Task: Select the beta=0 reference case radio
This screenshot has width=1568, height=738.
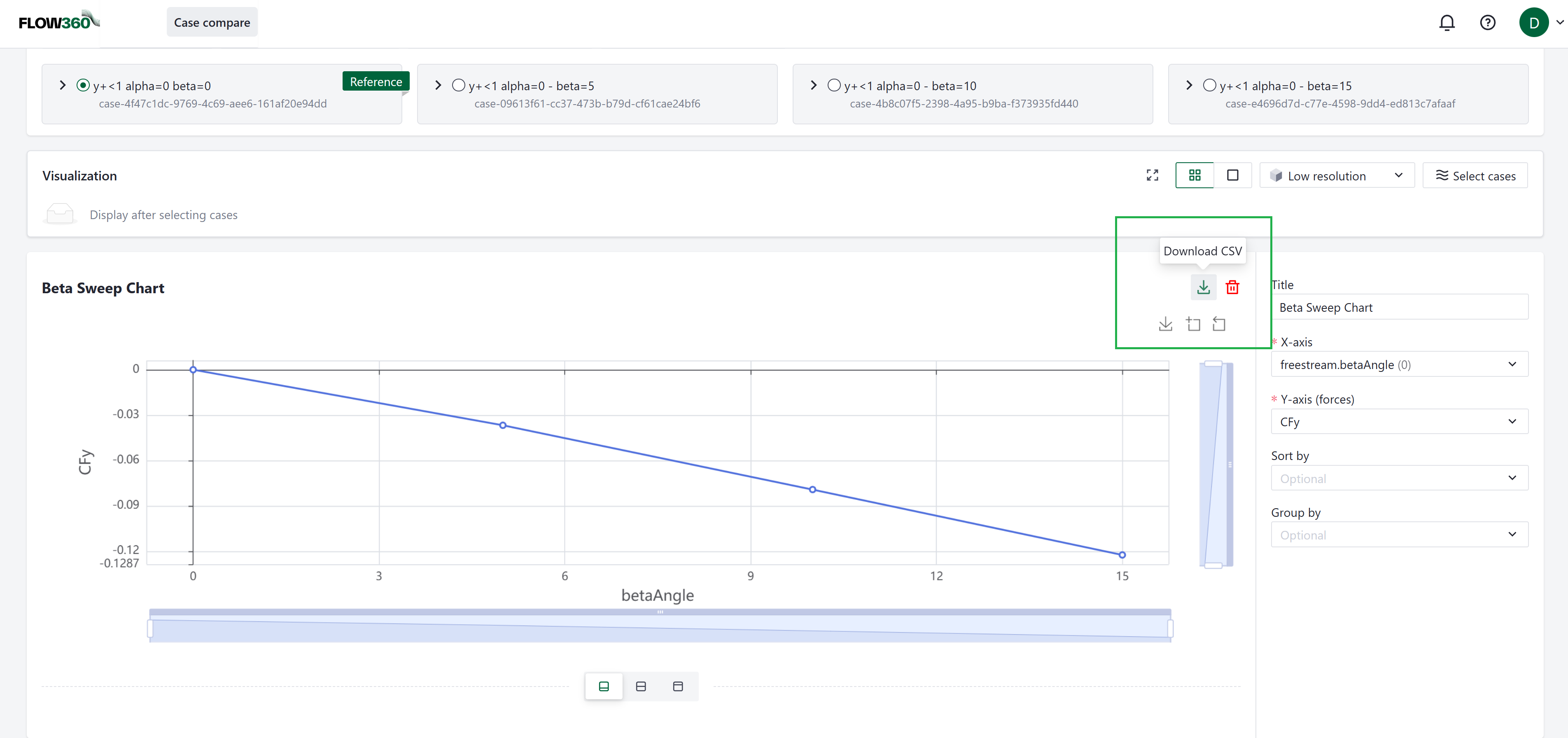Action: tap(83, 85)
